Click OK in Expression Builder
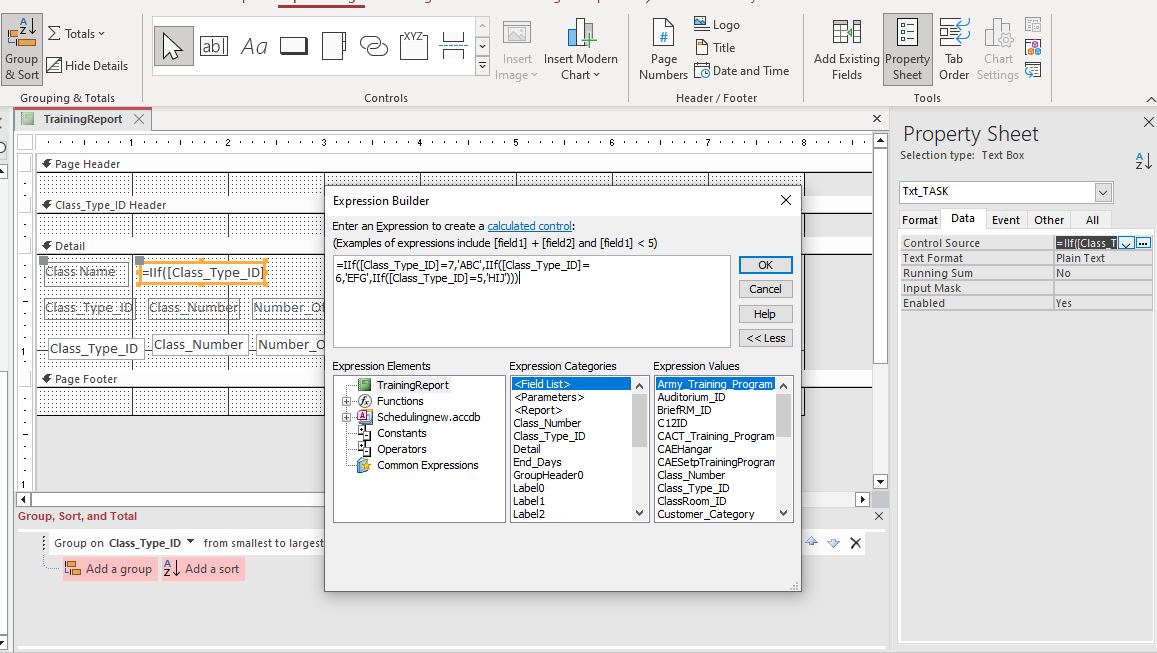The width and height of the screenshot is (1157, 653). (x=765, y=265)
